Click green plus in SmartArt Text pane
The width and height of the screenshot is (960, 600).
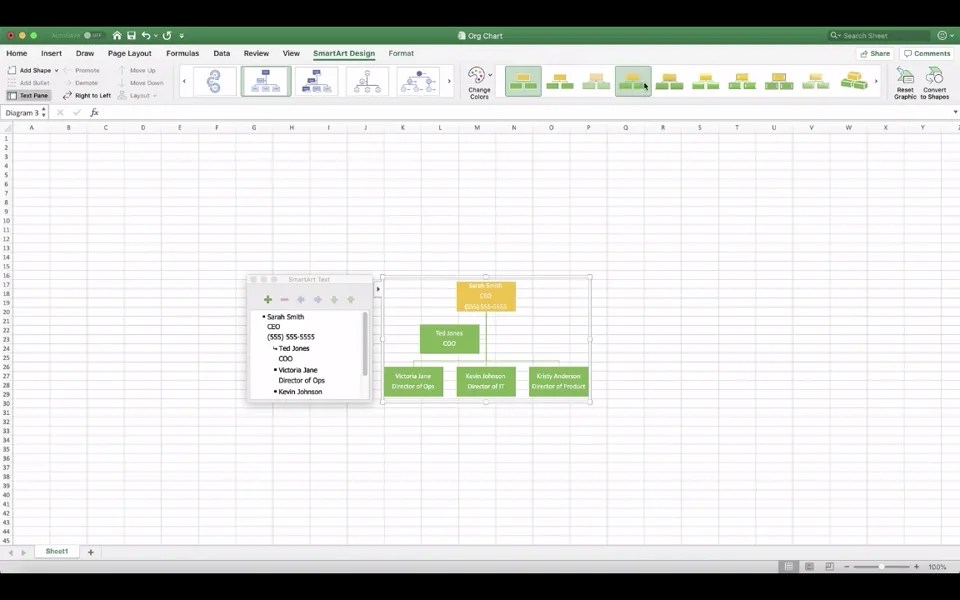268,299
